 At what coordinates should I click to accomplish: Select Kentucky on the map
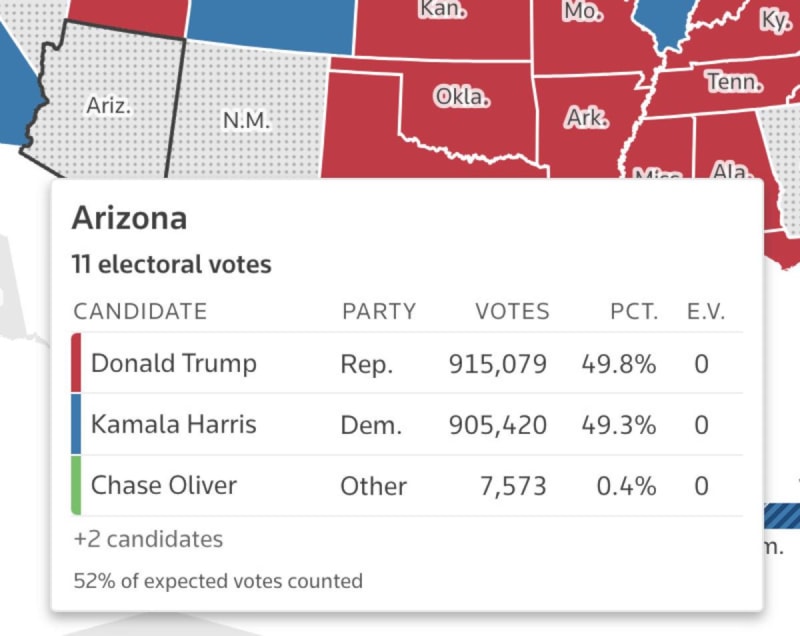773,22
